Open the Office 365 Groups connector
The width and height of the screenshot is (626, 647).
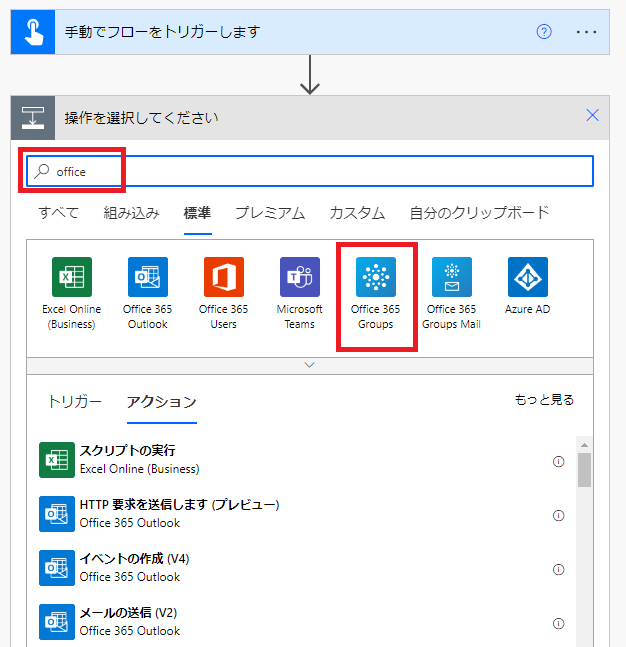376,277
